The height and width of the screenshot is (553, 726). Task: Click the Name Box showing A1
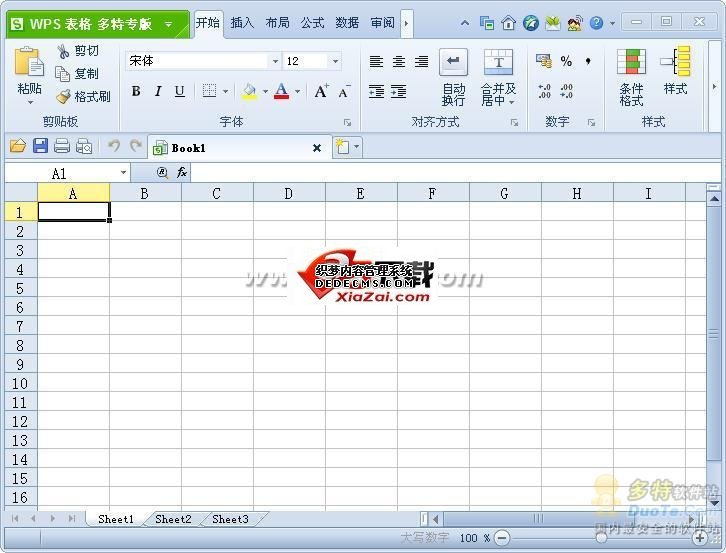[67, 173]
